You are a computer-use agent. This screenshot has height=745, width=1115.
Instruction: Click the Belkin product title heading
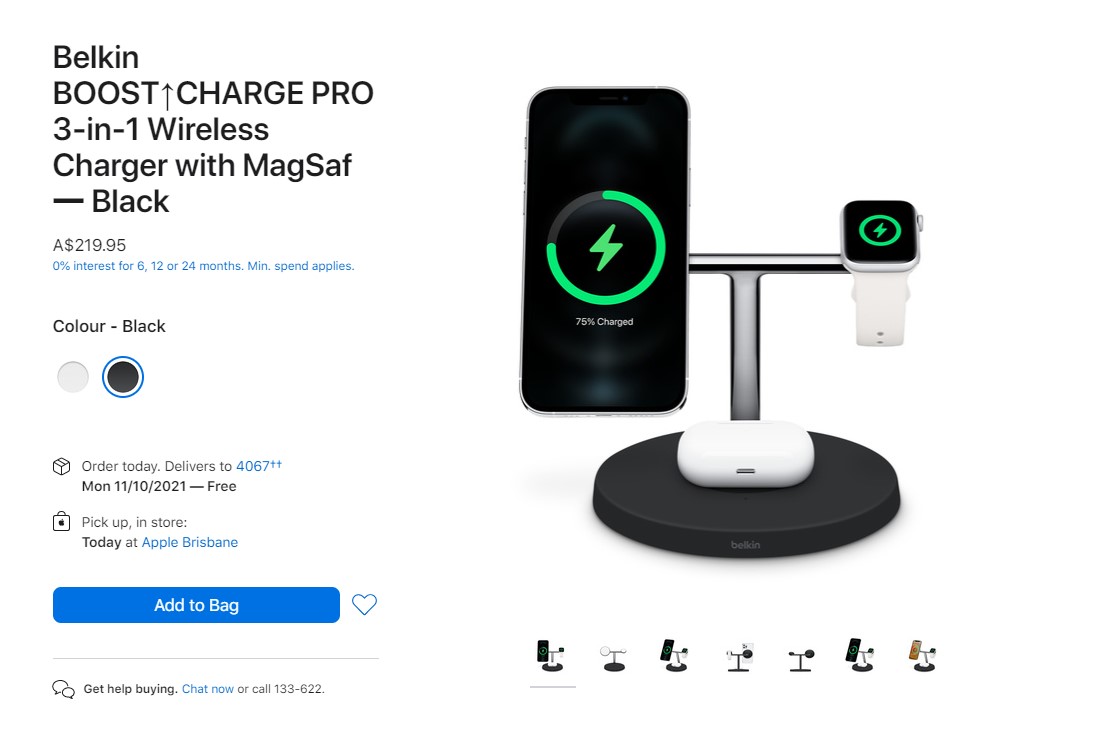point(213,129)
